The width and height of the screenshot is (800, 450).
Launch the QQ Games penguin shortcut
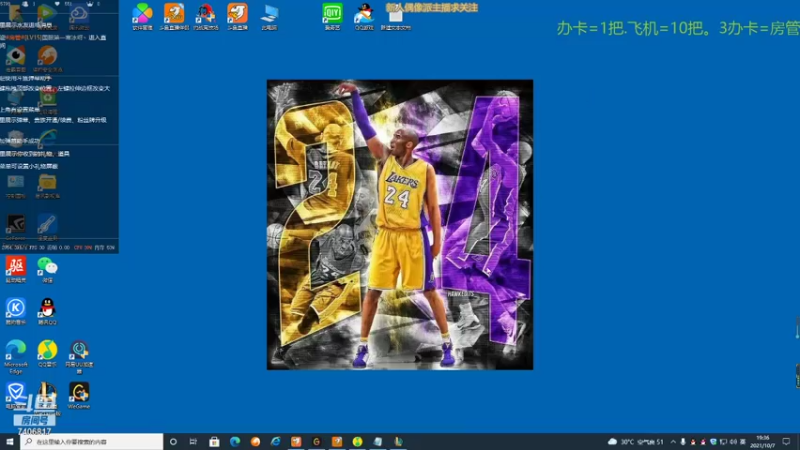[364, 16]
